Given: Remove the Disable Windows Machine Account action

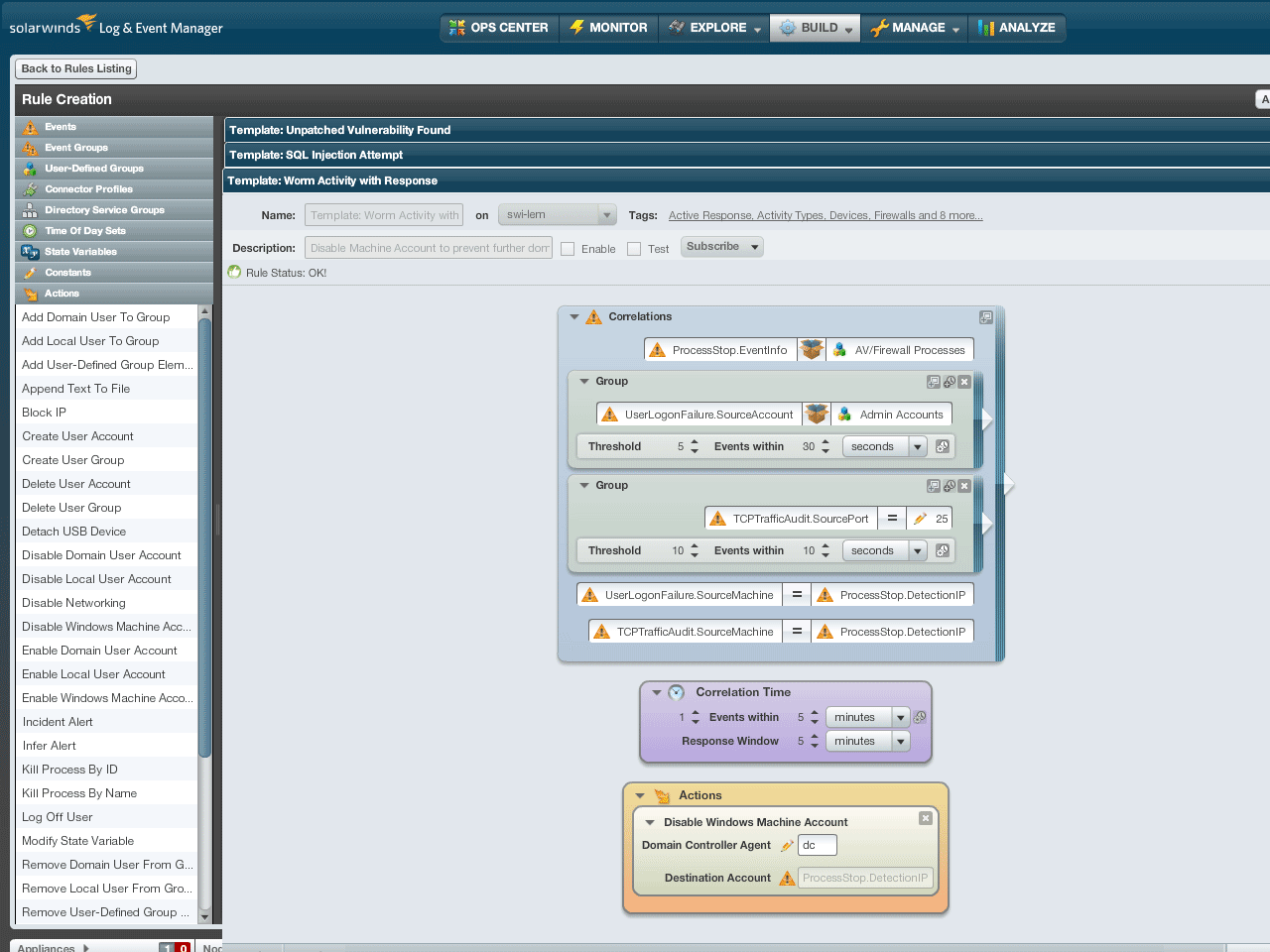Looking at the screenshot, I should (925, 818).
